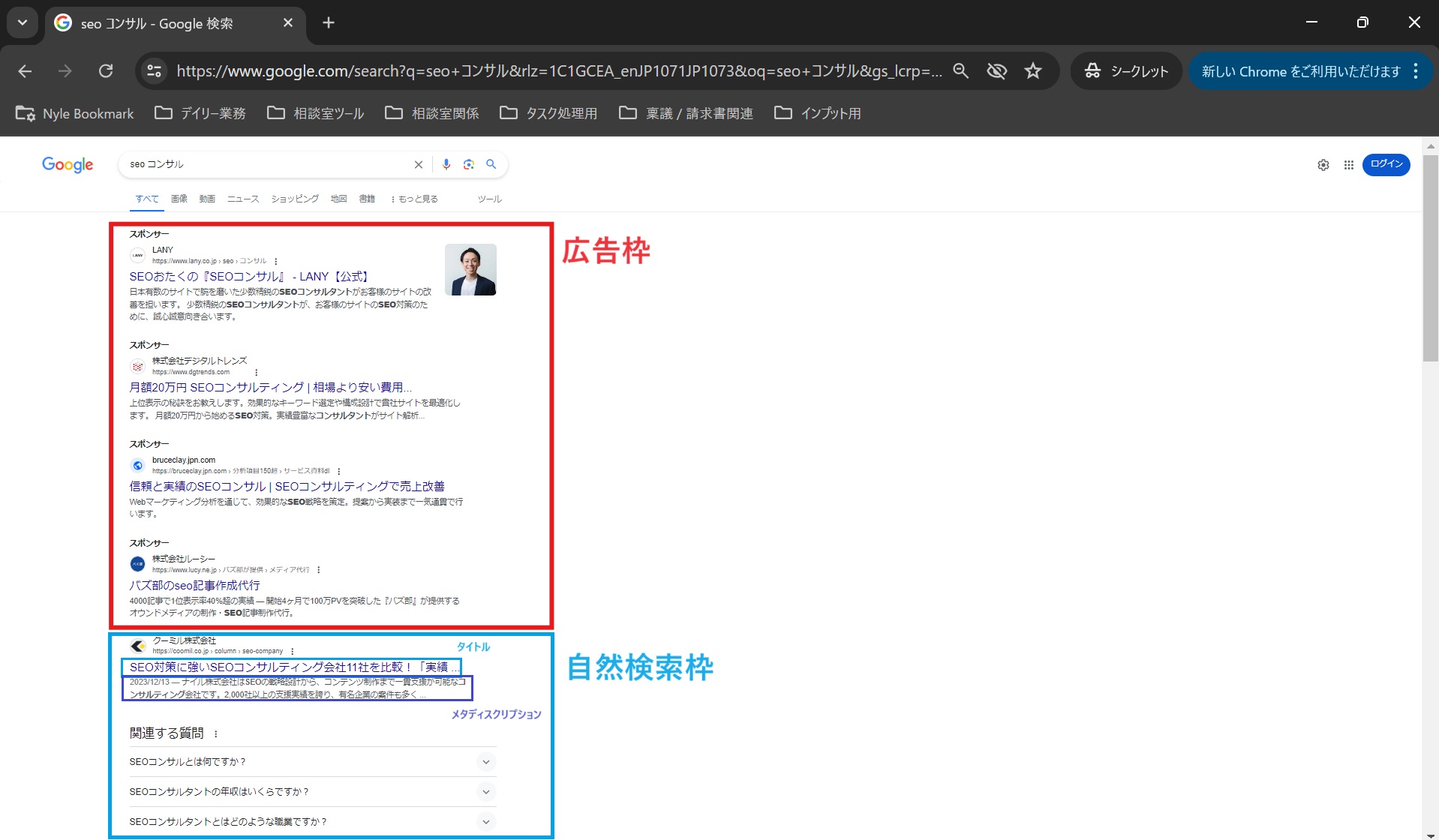Click the Google logo
The height and width of the screenshot is (840, 1439).
[68, 165]
